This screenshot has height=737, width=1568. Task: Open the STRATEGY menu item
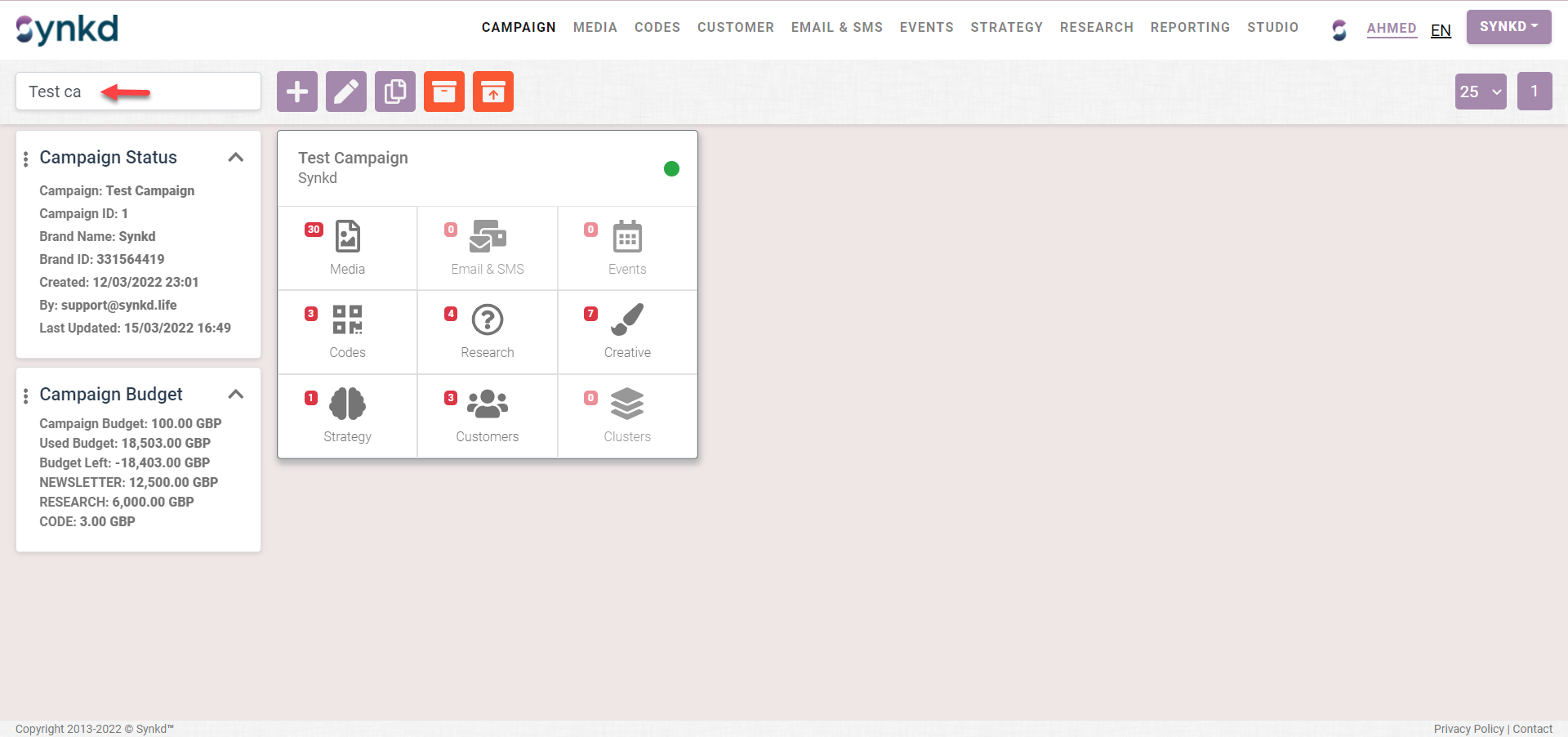(x=1006, y=27)
